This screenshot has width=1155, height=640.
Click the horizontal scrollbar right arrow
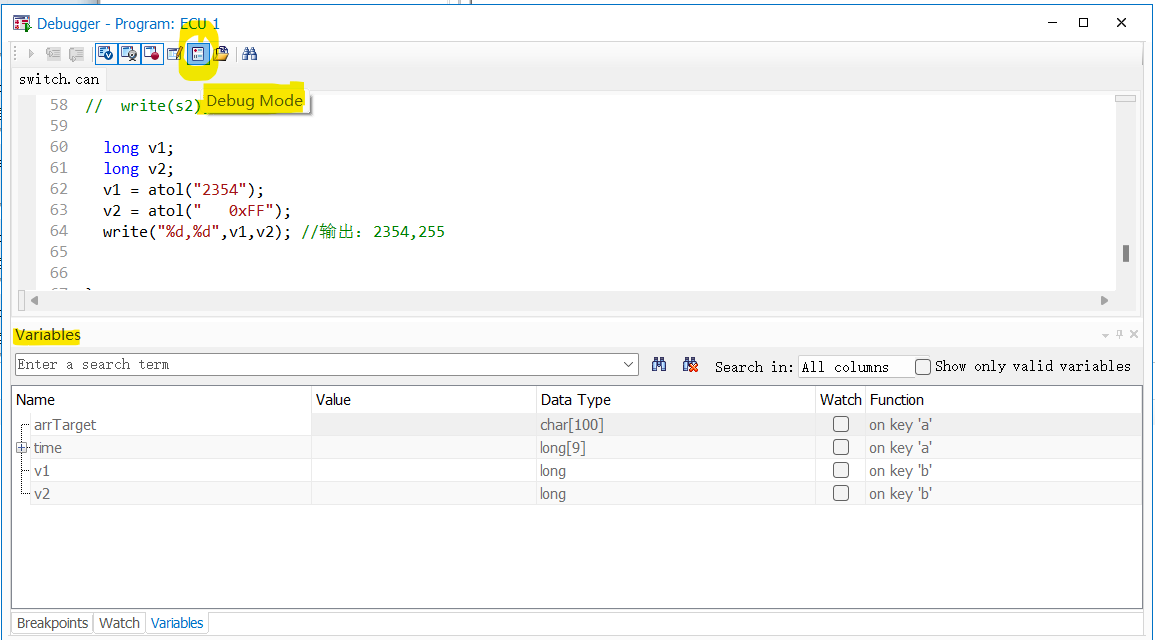click(1104, 300)
